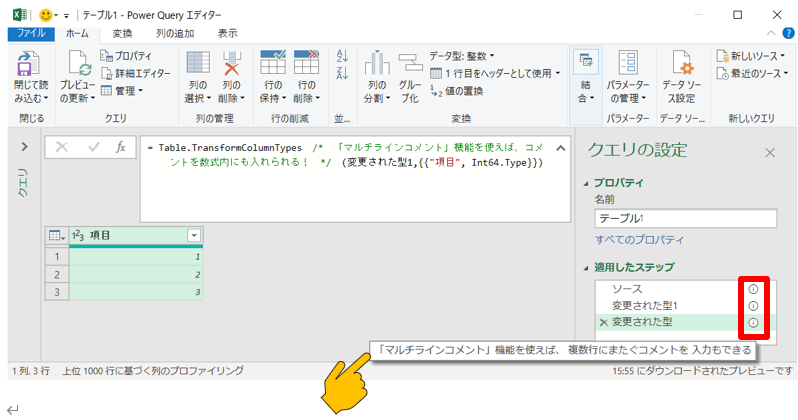This screenshot has width=798, height=420.
Task: Click 1 行目をヘッダーとして使用
Action: tap(495, 73)
